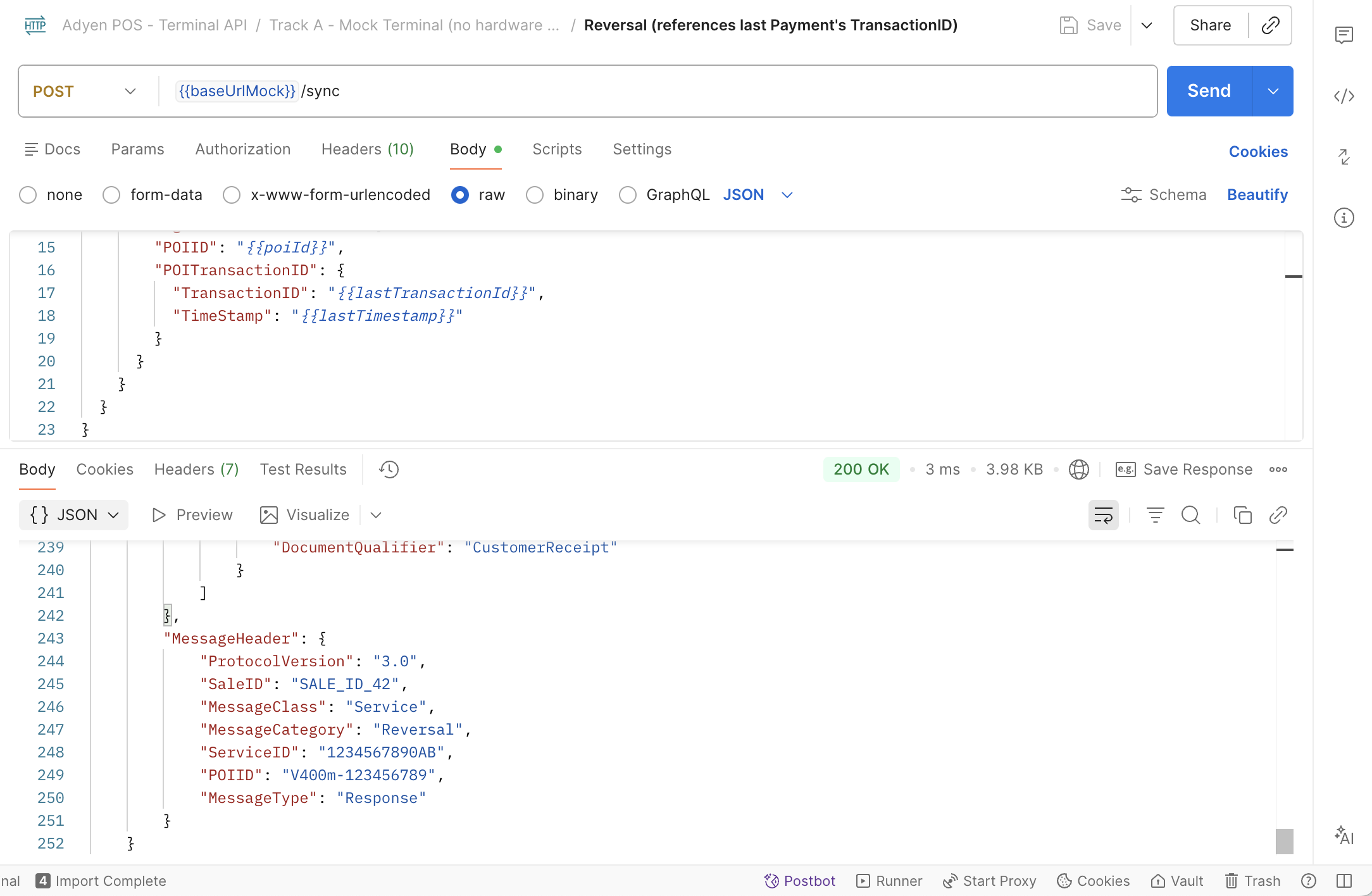The height and width of the screenshot is (896, 1372).
Task: Click the Share button
Action: (1210, 25)
